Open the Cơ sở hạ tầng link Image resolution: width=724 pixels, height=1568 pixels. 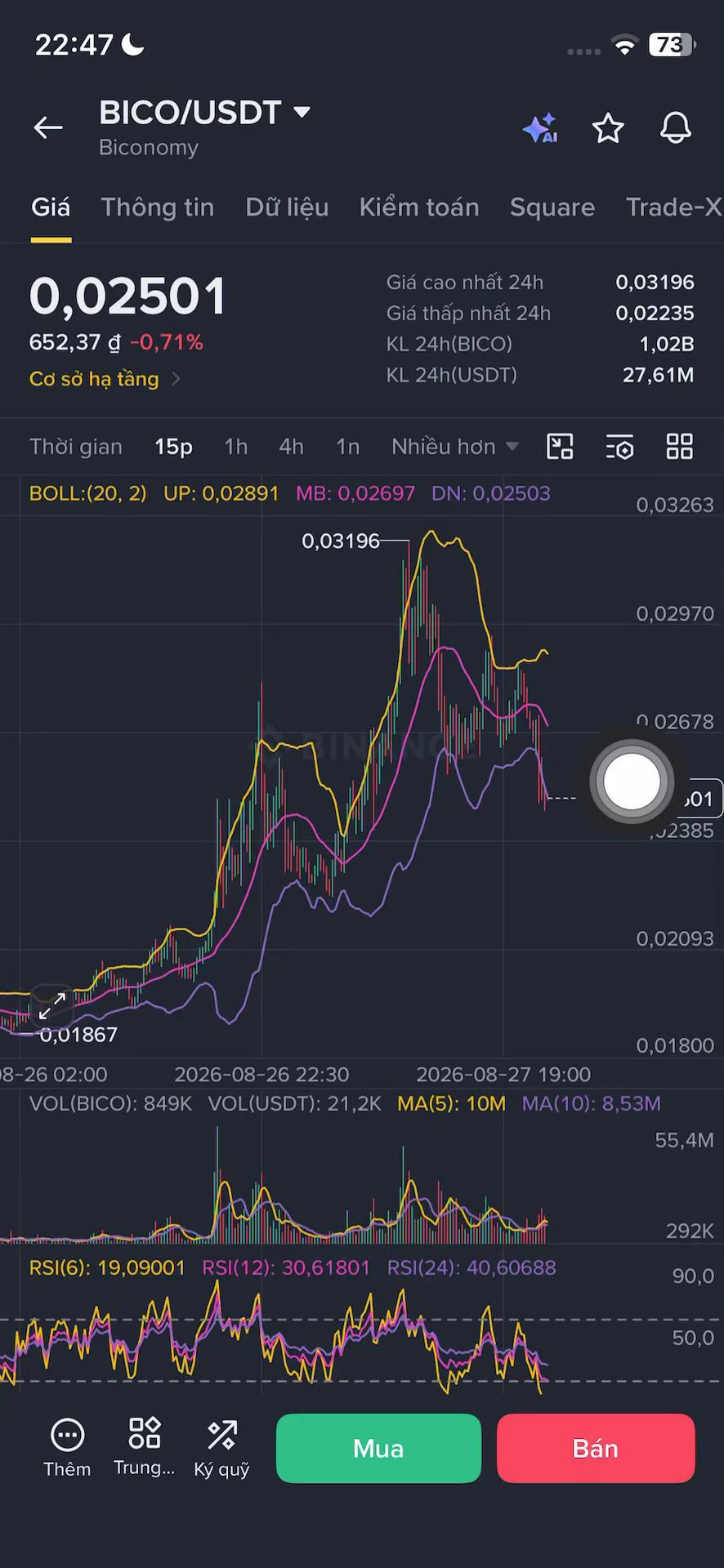94,379
